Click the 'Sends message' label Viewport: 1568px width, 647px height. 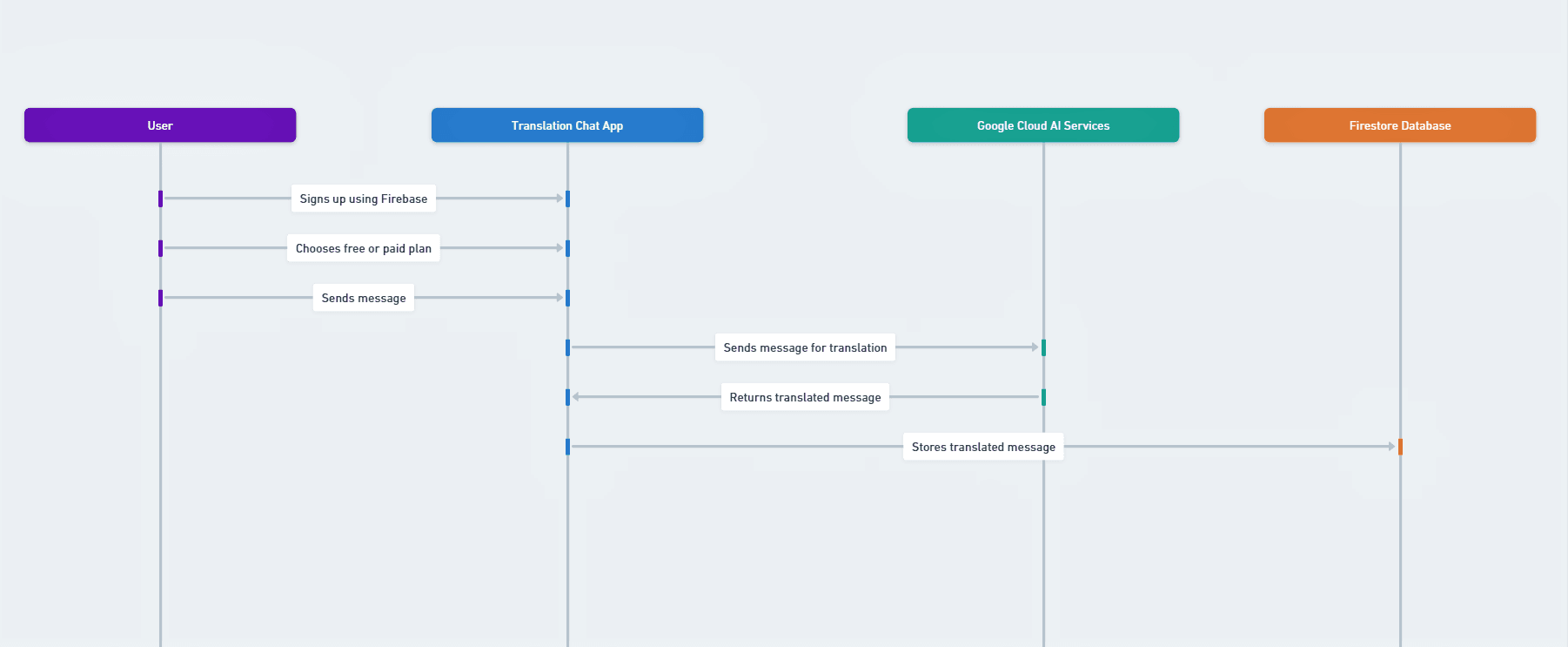(x=364, y=298)
